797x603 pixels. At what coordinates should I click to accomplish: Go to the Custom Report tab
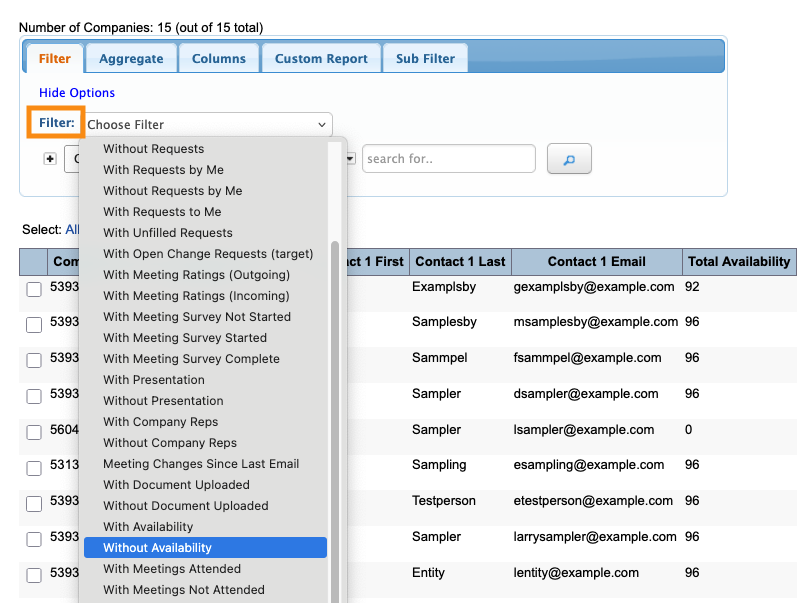point(321,59)
